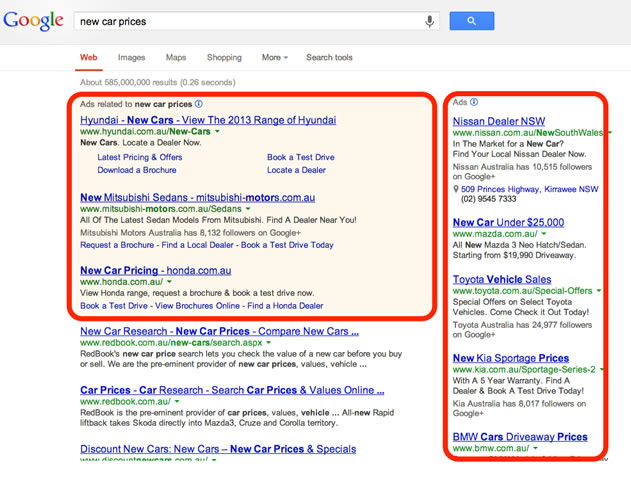This screenshot has width=631, height=480.
Task: Click 509 Princes Highway, Kirrawee NSW address
Action: click(530, 189)
